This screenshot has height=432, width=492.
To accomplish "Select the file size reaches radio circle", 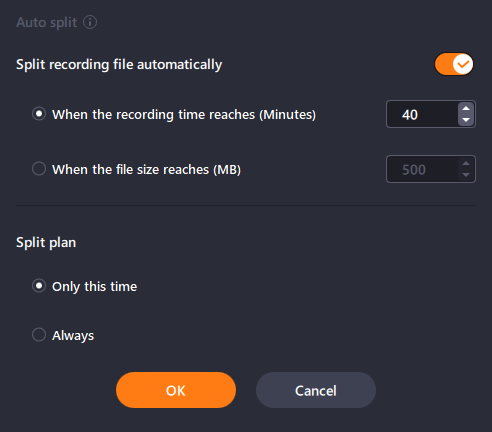I will 39,169.
